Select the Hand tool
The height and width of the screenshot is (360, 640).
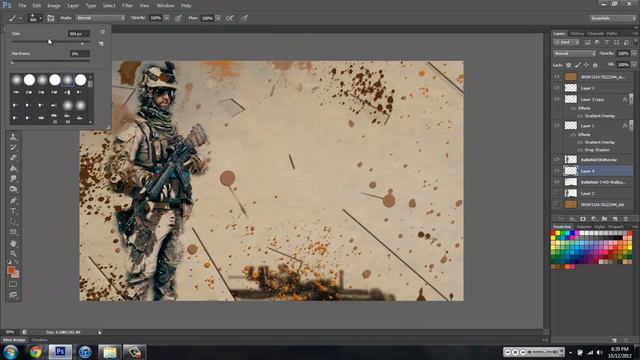point(13,244)
